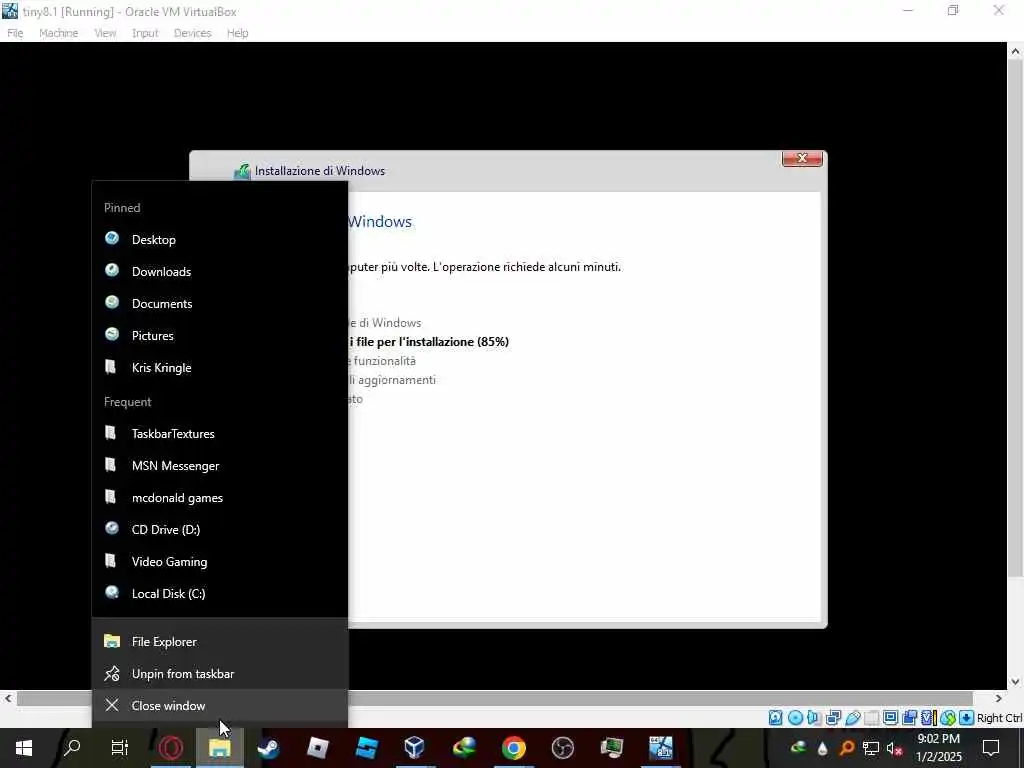The width and height of the screenshot is (1024, 768).
Task: Open Video Gaming folder entry
Action: pyautogui.click(x=219, y=562)
